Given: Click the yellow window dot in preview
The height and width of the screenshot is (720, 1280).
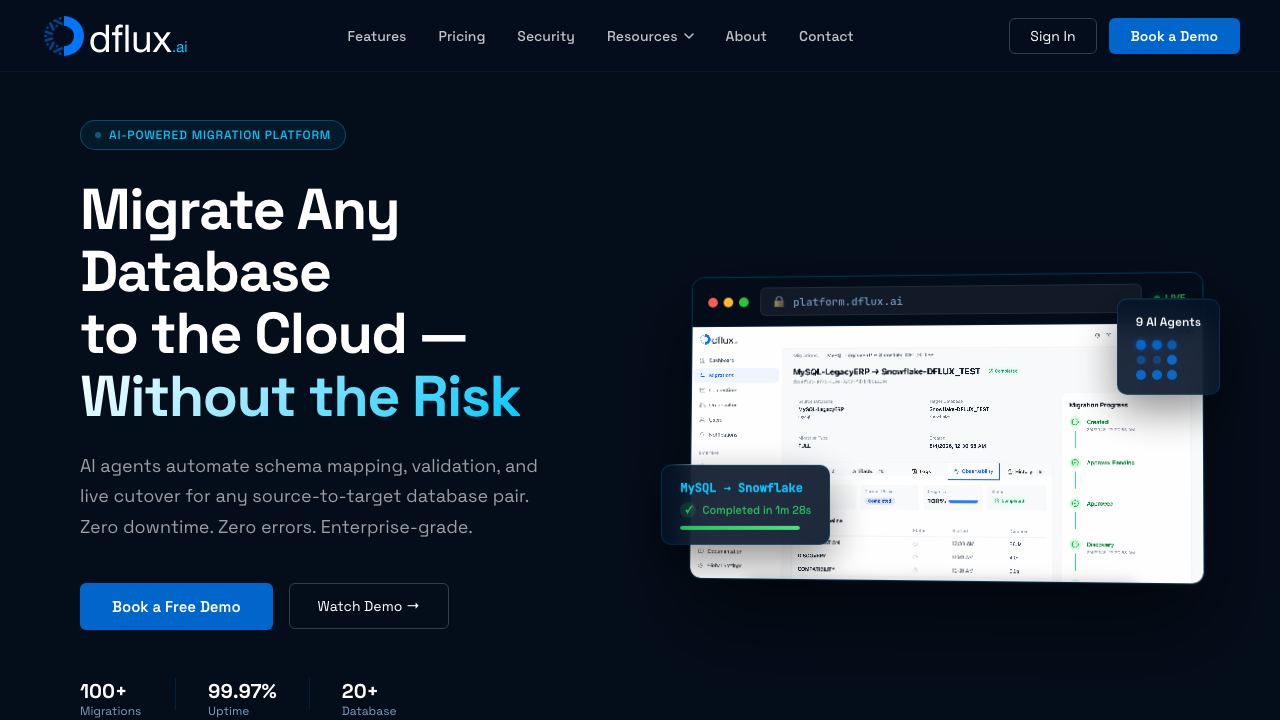Looking at the screenshot, I should [728, 303].
